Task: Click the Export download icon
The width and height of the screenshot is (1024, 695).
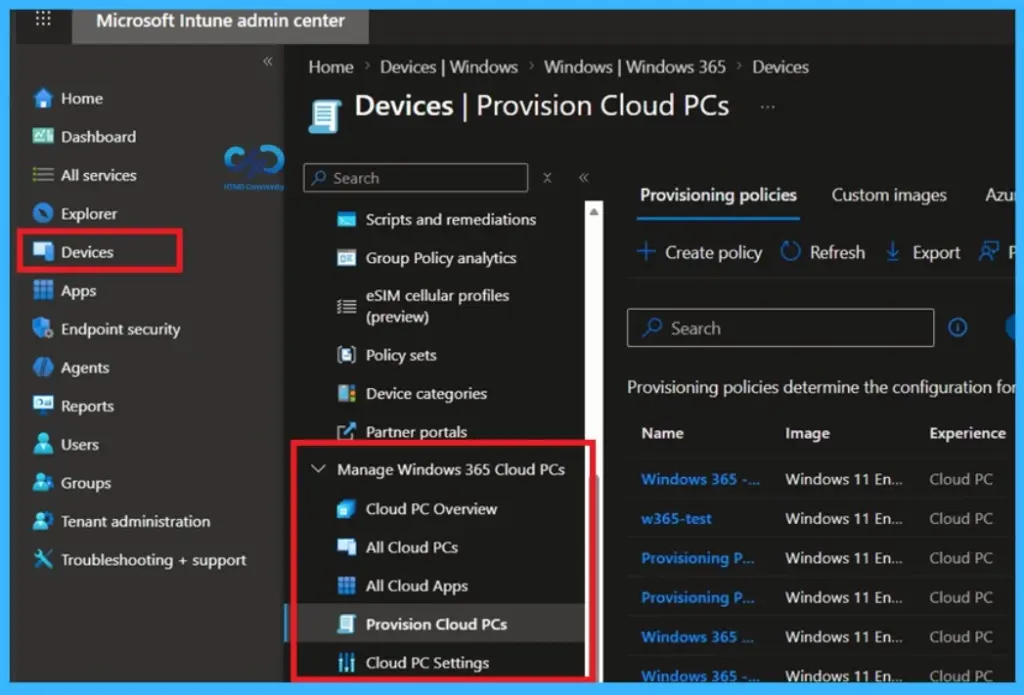Action: pos(893,252)
